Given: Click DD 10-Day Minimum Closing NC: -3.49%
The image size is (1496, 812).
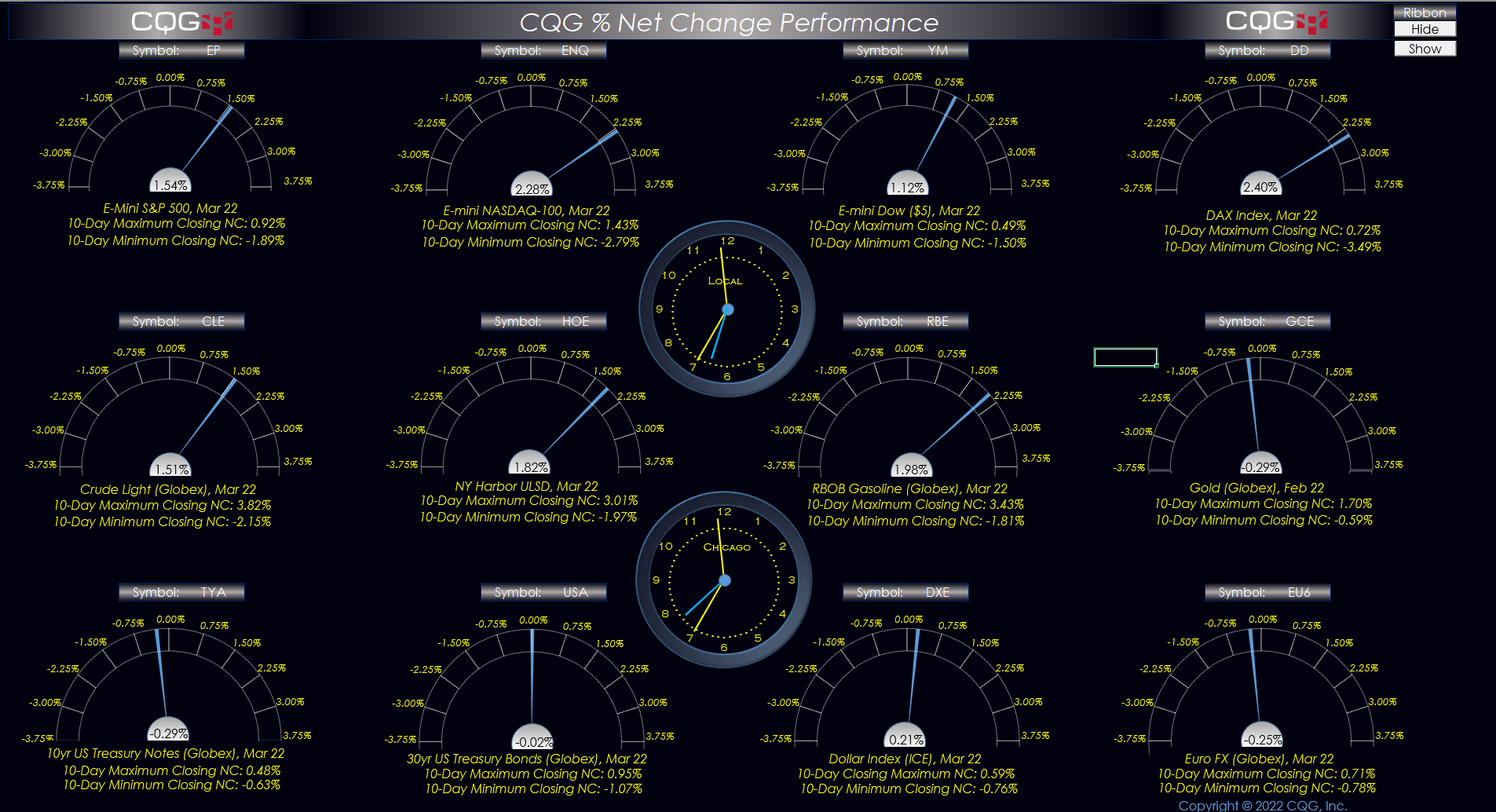Looking at the screenshot, I should click(1272, 247).
